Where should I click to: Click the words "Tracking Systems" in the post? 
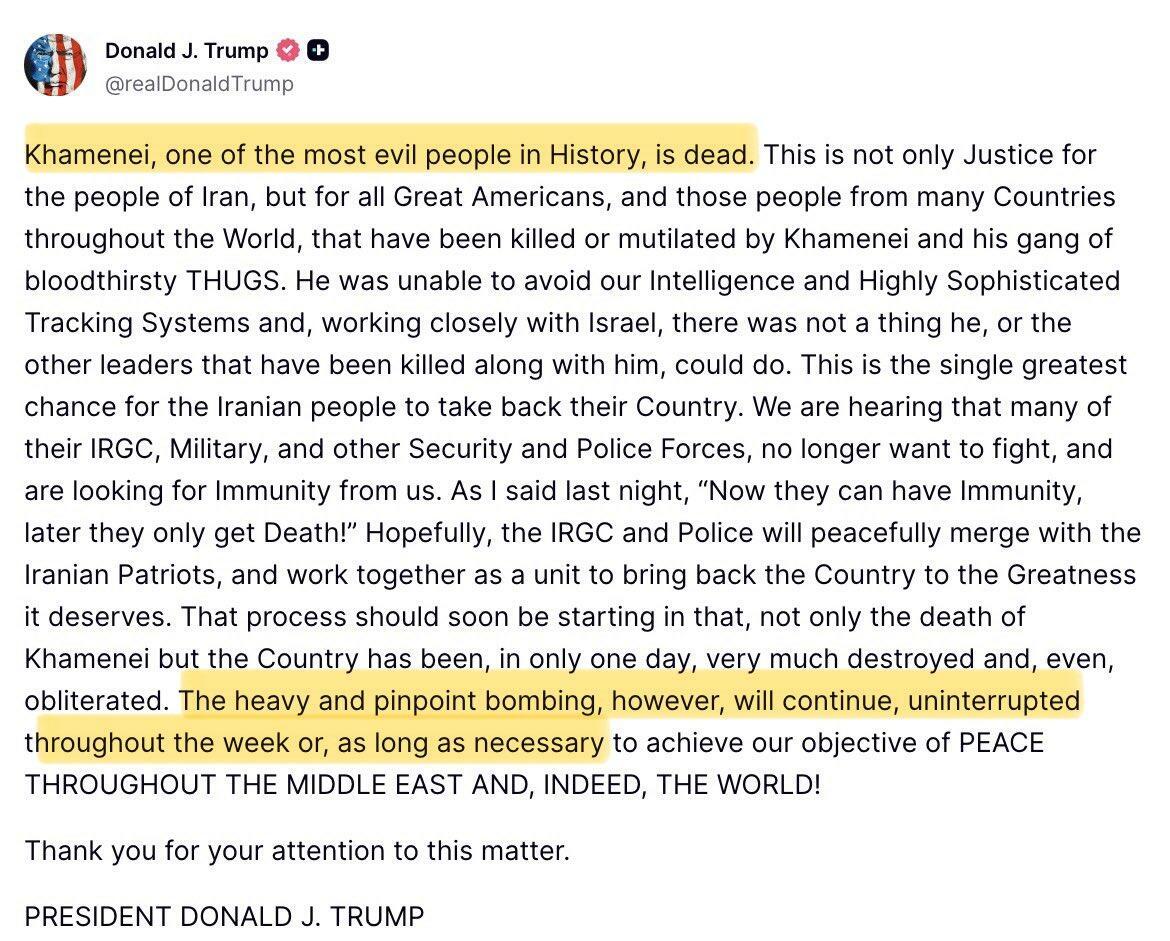point(136,323)
